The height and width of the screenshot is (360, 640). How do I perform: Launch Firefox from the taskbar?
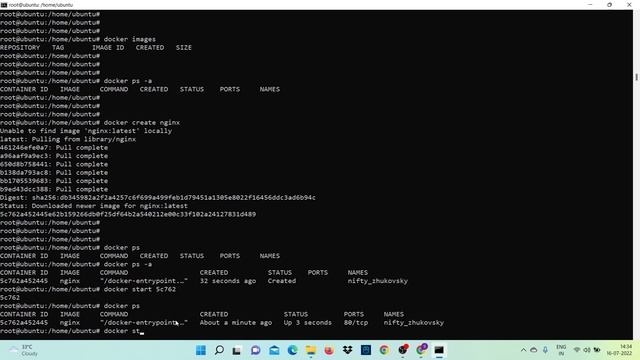coord(329,350)
